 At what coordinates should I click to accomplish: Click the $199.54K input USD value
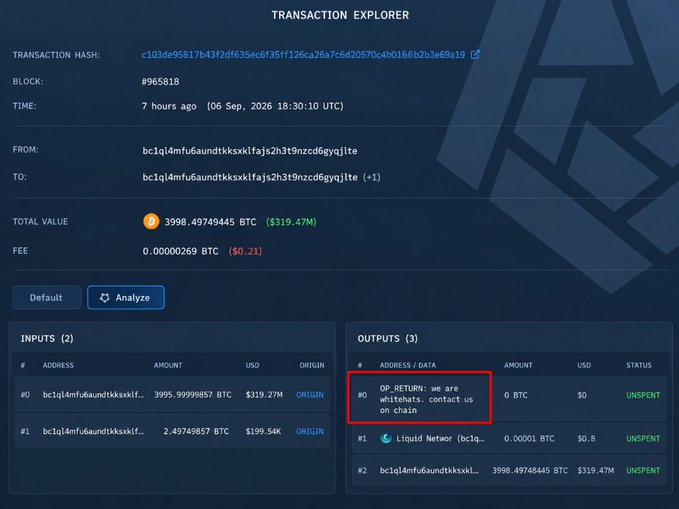coord(263,431)
